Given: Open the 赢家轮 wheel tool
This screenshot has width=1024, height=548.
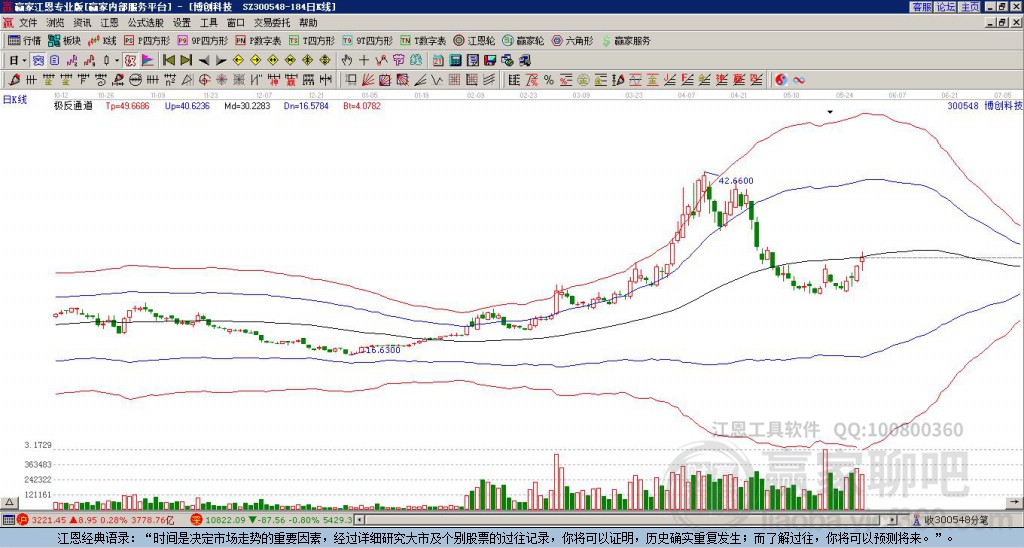Looking at the screenshot, I should pyautogui.click(x=523, y=40).
